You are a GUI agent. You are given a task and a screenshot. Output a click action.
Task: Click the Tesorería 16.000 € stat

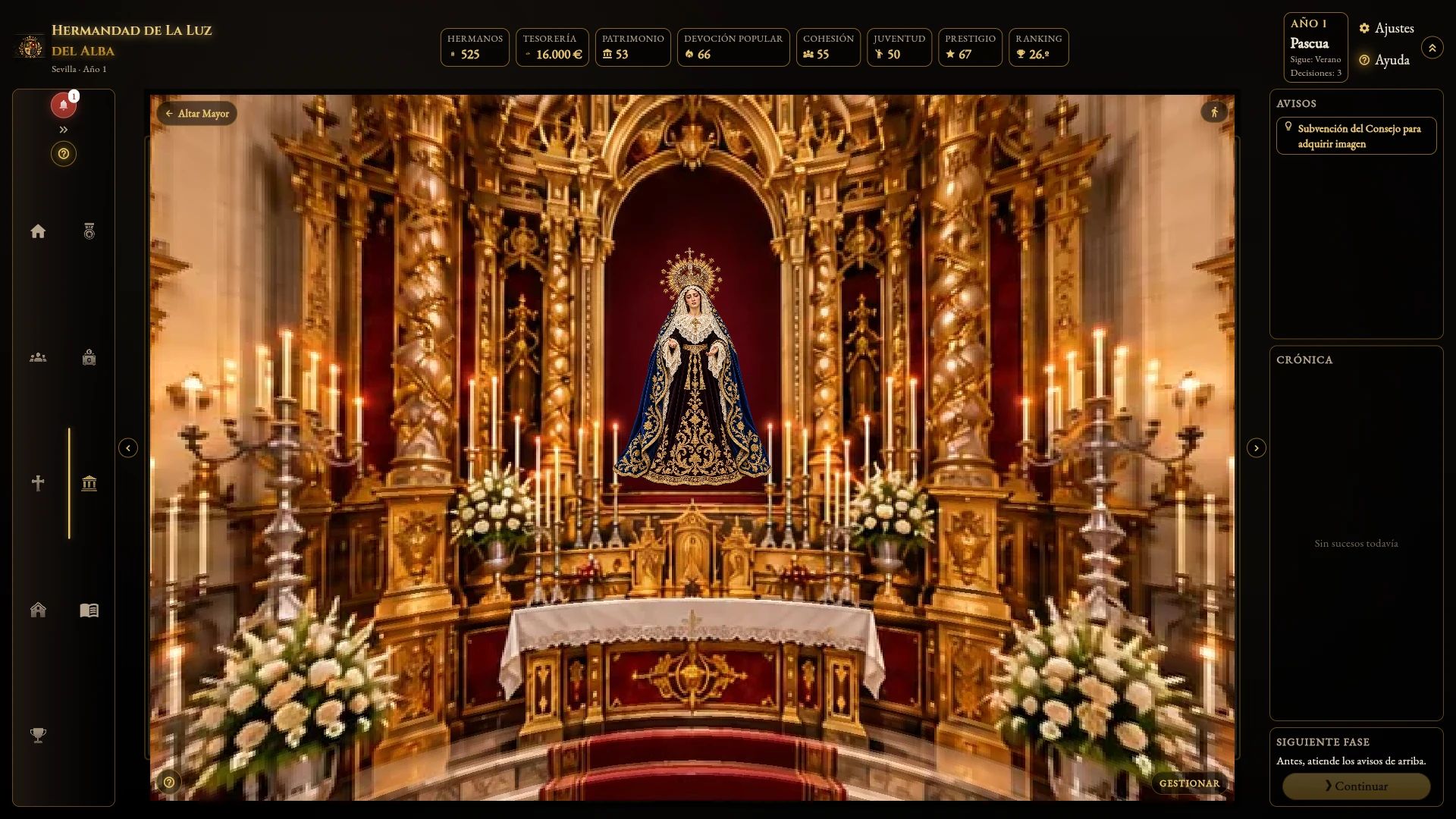pyautogui.click(x=552, y=47)
